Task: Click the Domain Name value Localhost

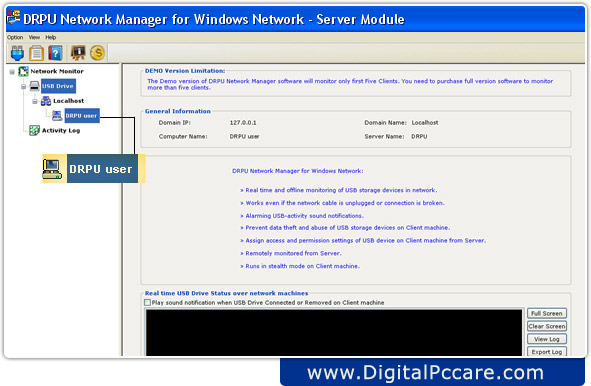Action: pyautogui.click(x=425, y=123)
